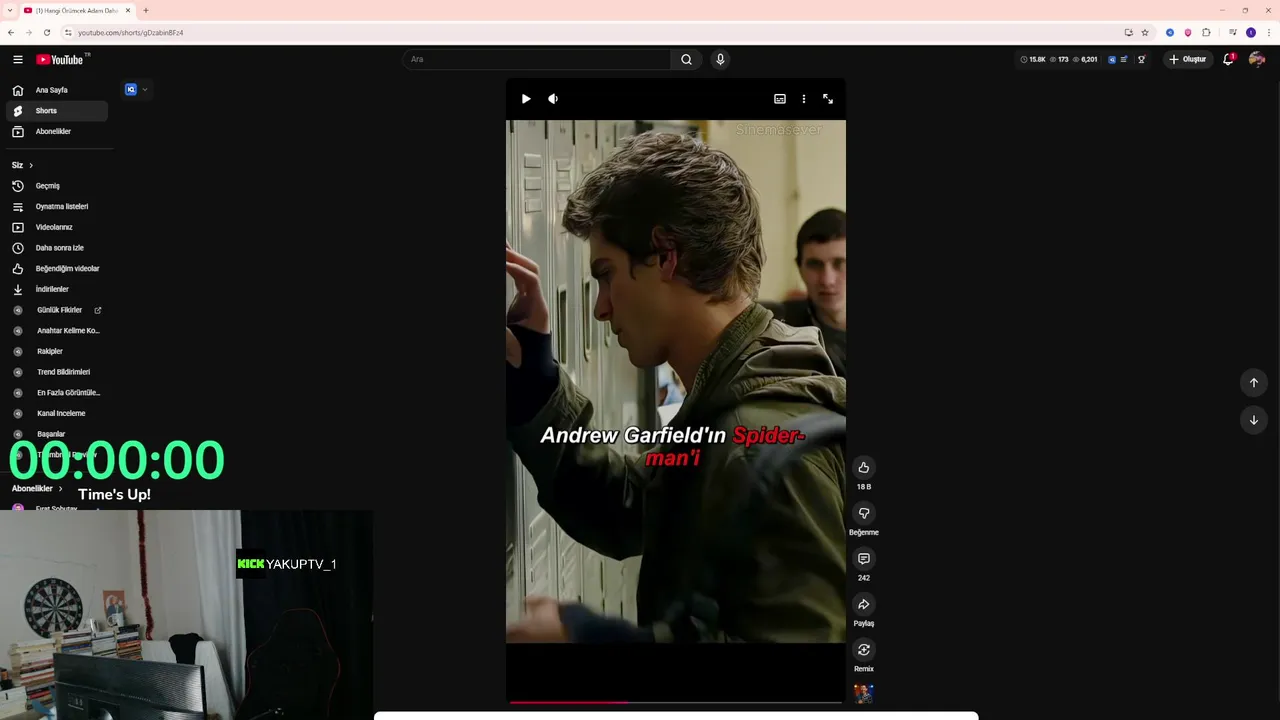Viewport: 1280px width, 720px height.
Task: Open Anahtar Kelime Ko... tool
Action: pos(57,331)
